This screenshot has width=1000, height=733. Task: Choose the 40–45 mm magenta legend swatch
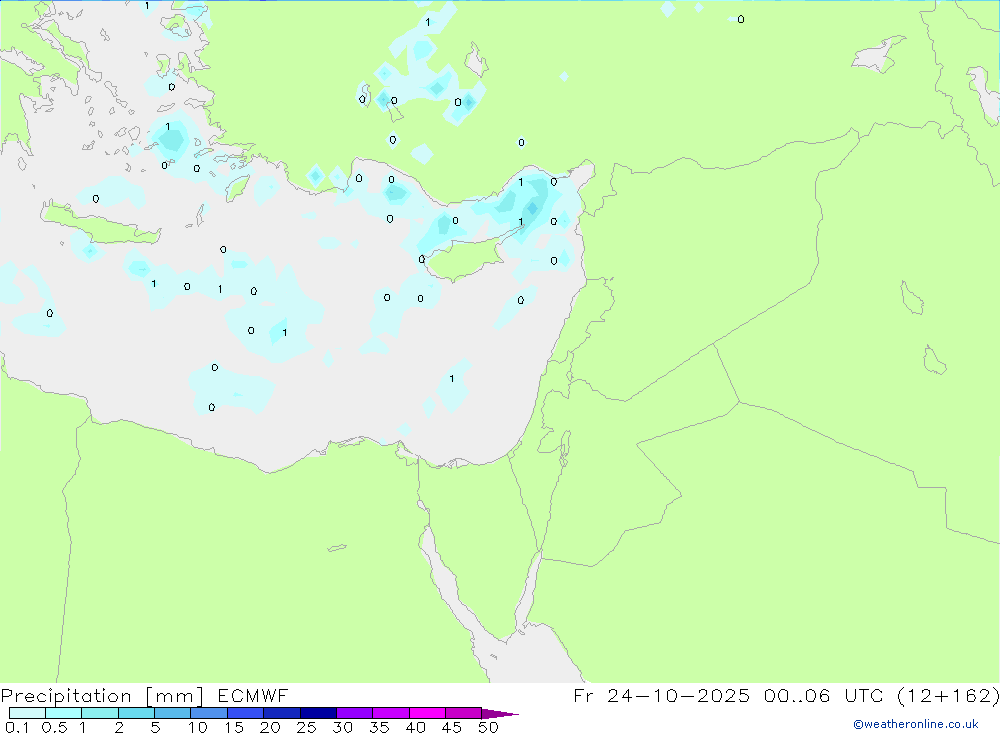(427, 713)
